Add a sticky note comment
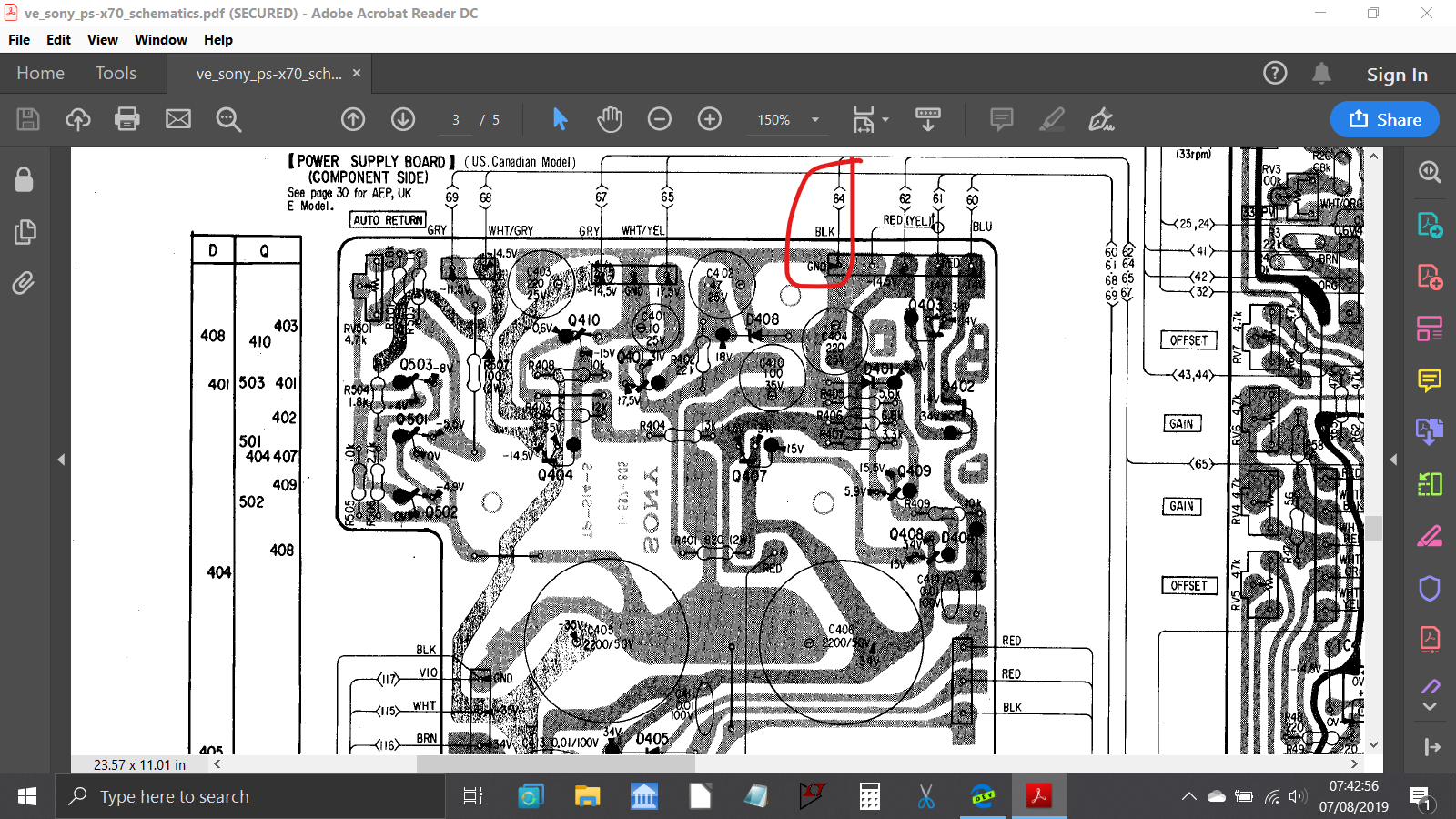This screenshot has width=1456, height=819. click(1002, 119)
